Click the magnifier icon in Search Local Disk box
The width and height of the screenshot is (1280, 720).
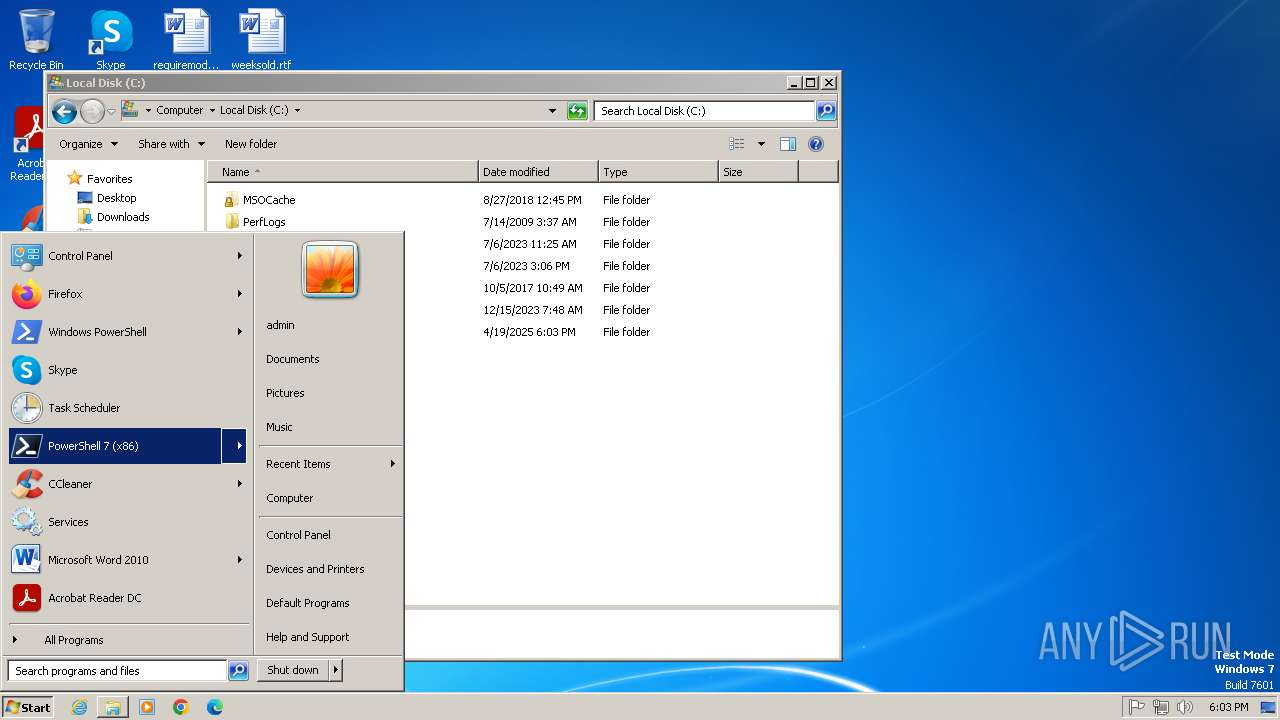[x=826, y=111]
